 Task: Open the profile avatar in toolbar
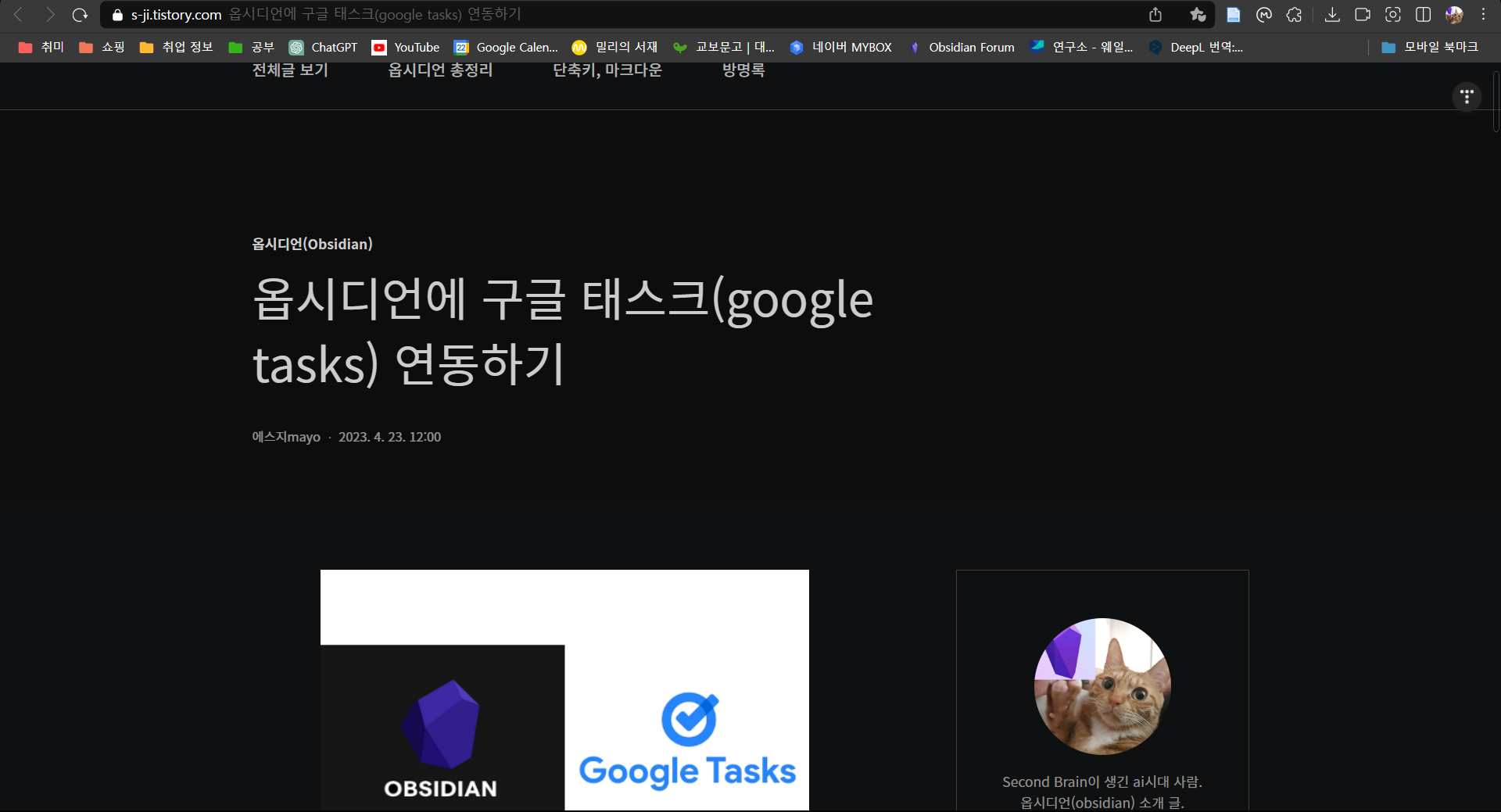pyautogui.click(x=1454, y=14)
